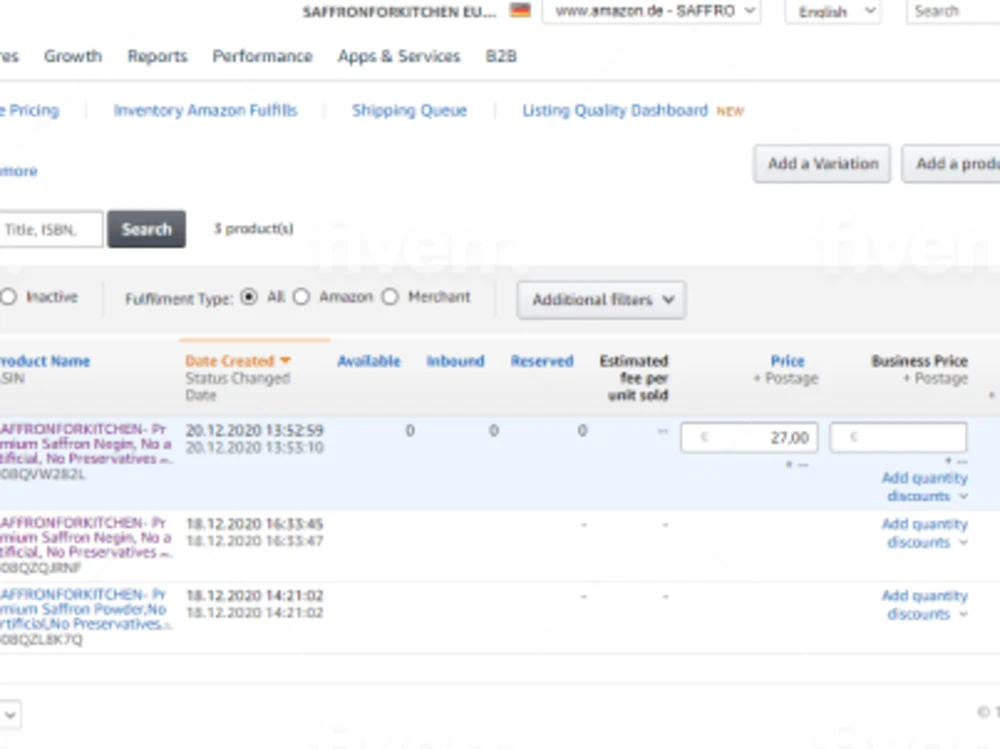Open the www.amazon.de marketplace dropdown

click(x=651, y=11)
